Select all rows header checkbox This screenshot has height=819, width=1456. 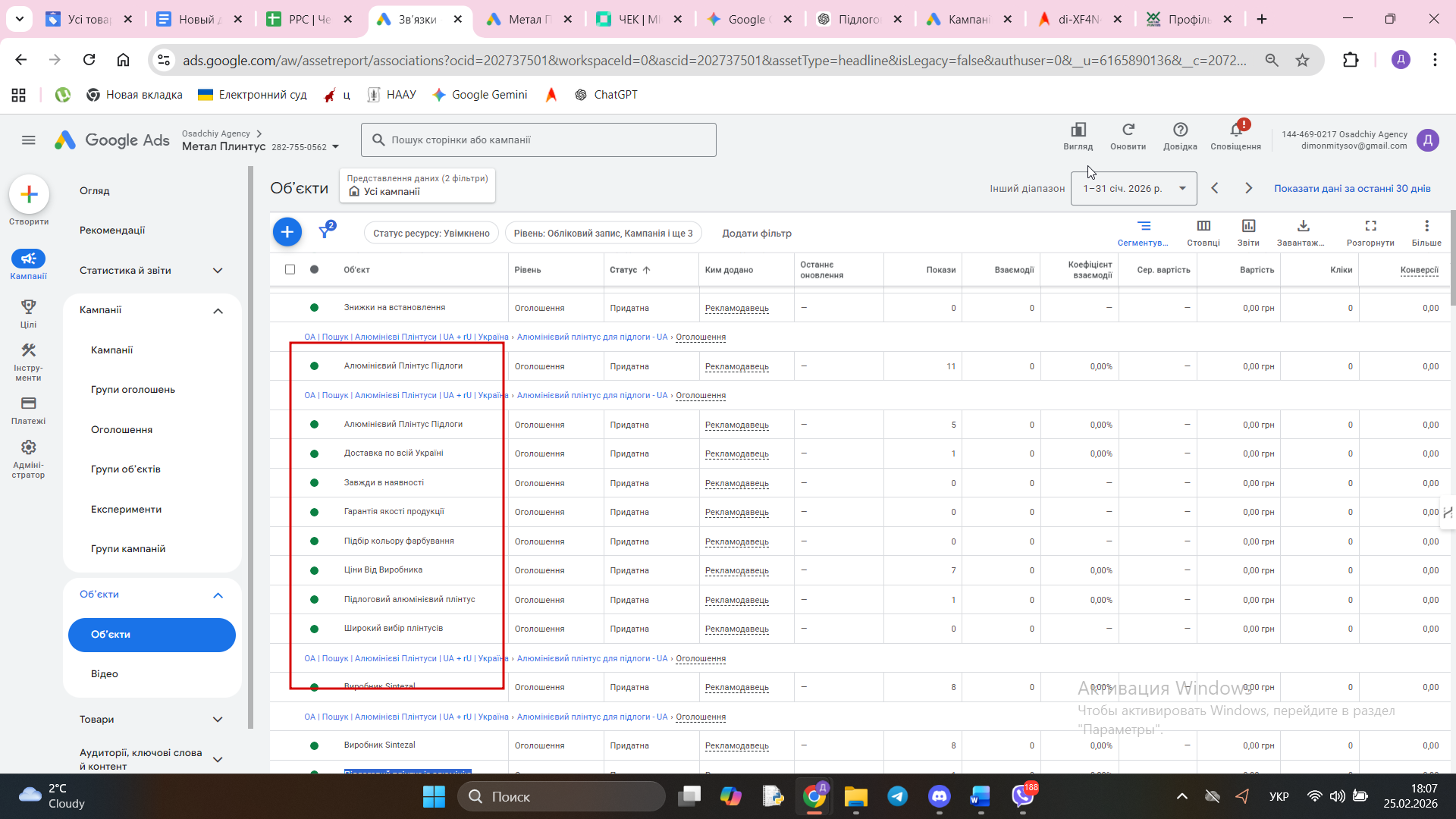(290, 269)
